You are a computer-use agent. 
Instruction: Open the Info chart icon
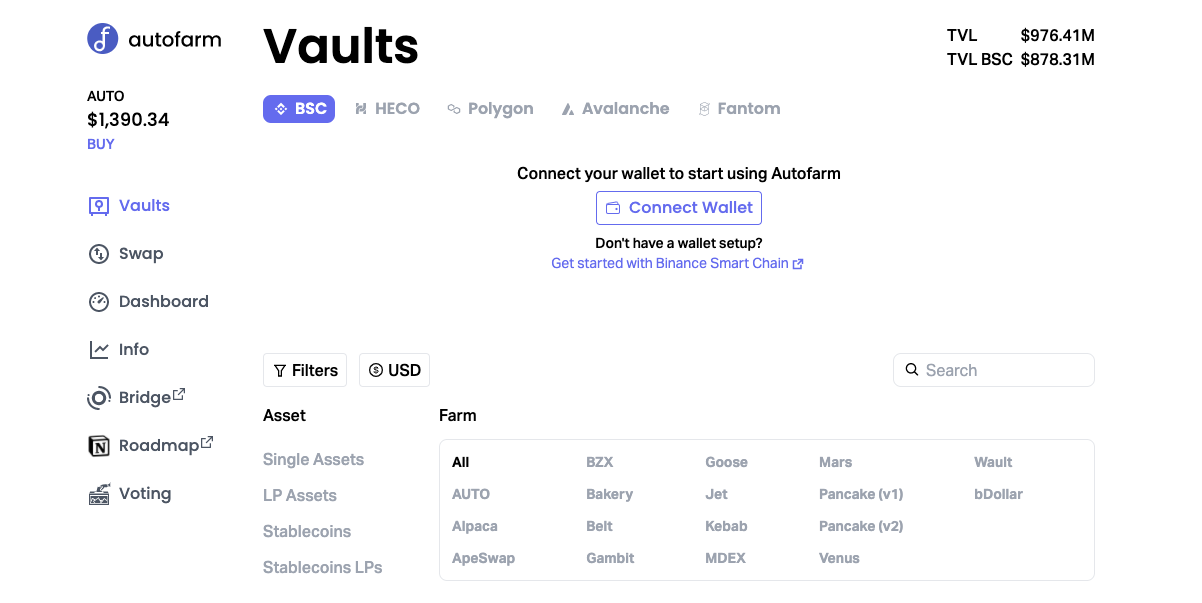pos(98,350)
